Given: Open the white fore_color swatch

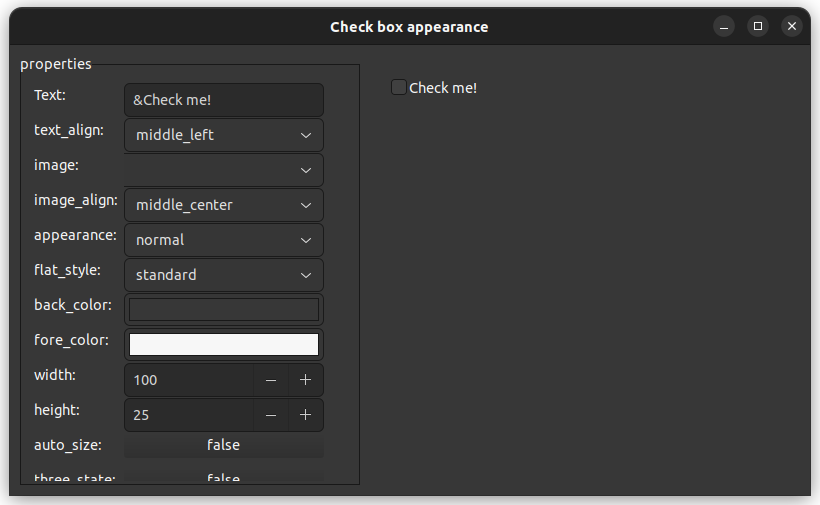Looking at the screenshot, I should 223,345.
